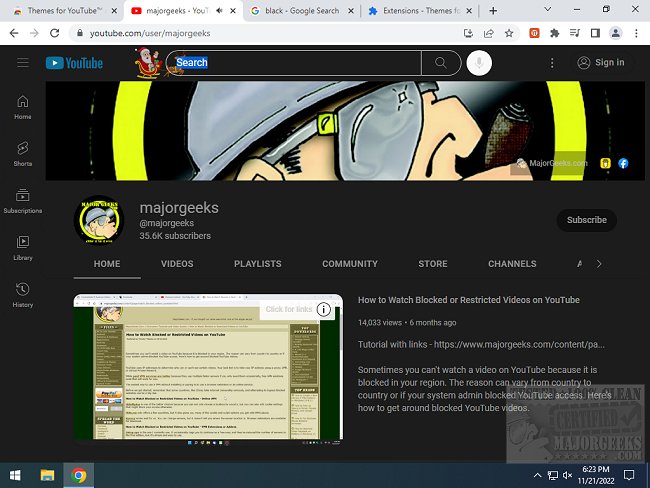650x488 pixels.
Task: Open Chrome media controls icon
Action: click(x=575, y=33)
